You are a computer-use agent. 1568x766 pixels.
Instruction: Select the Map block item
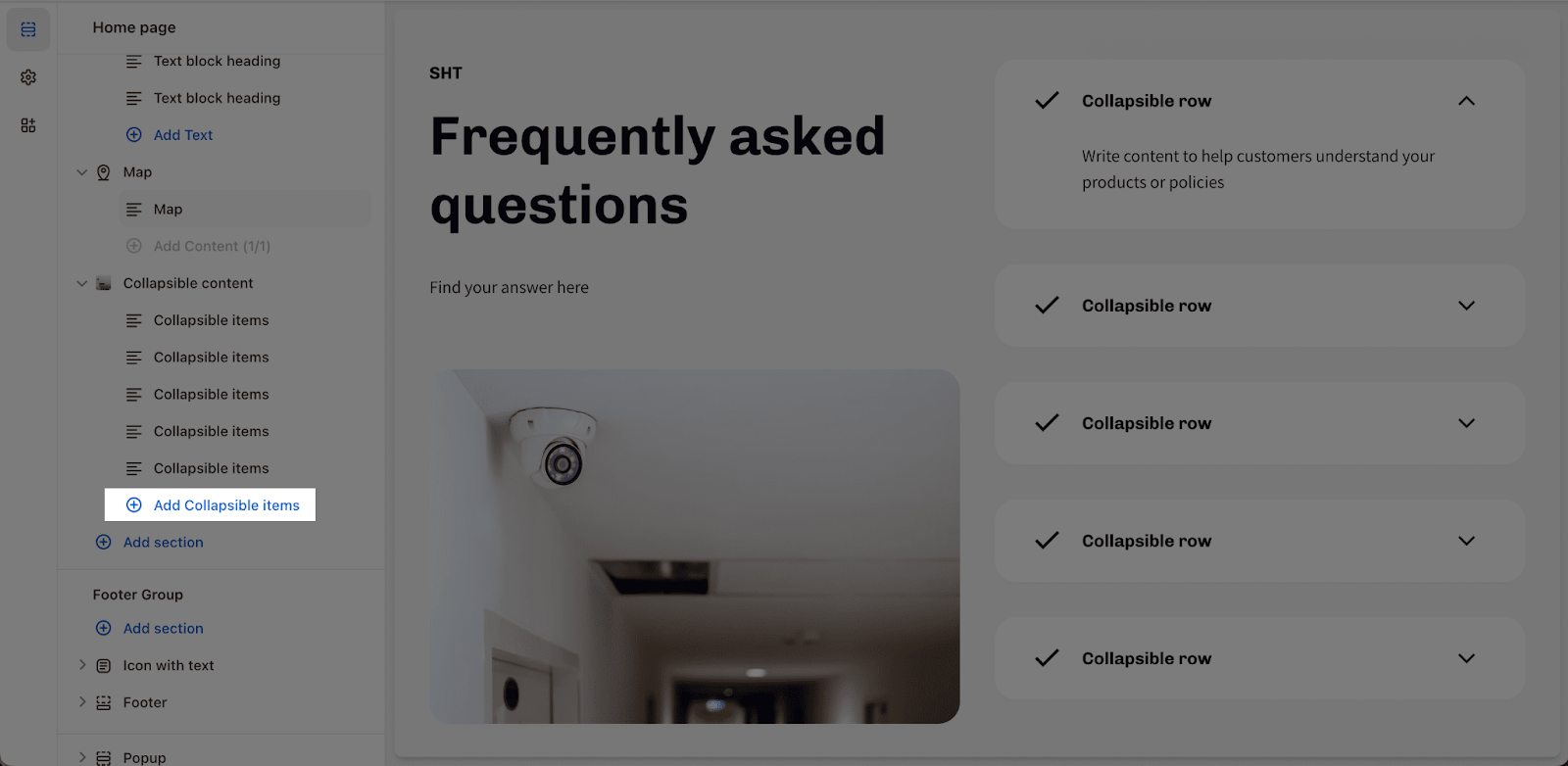pos(245,210)
